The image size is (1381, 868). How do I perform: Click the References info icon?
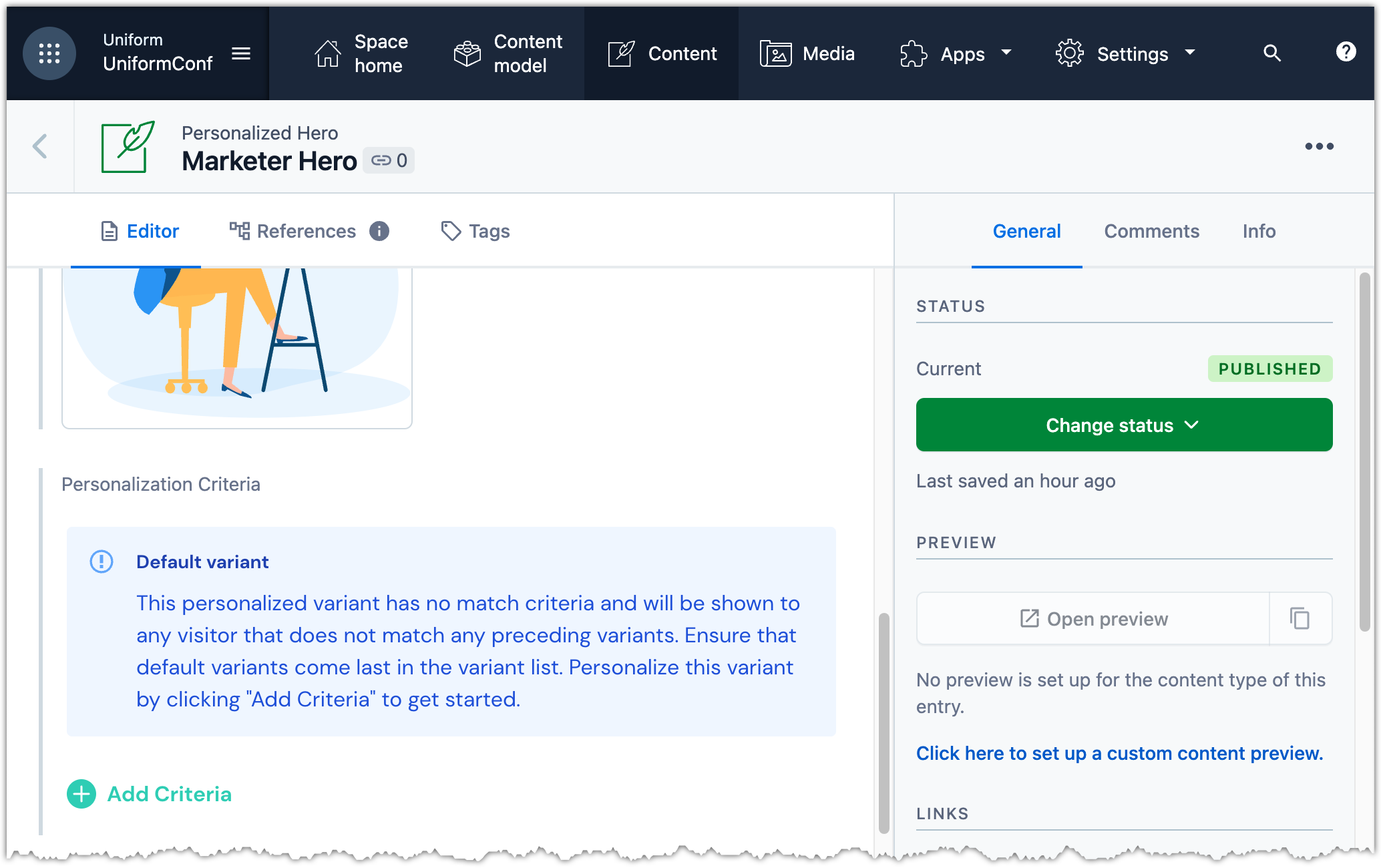[379, 231]
